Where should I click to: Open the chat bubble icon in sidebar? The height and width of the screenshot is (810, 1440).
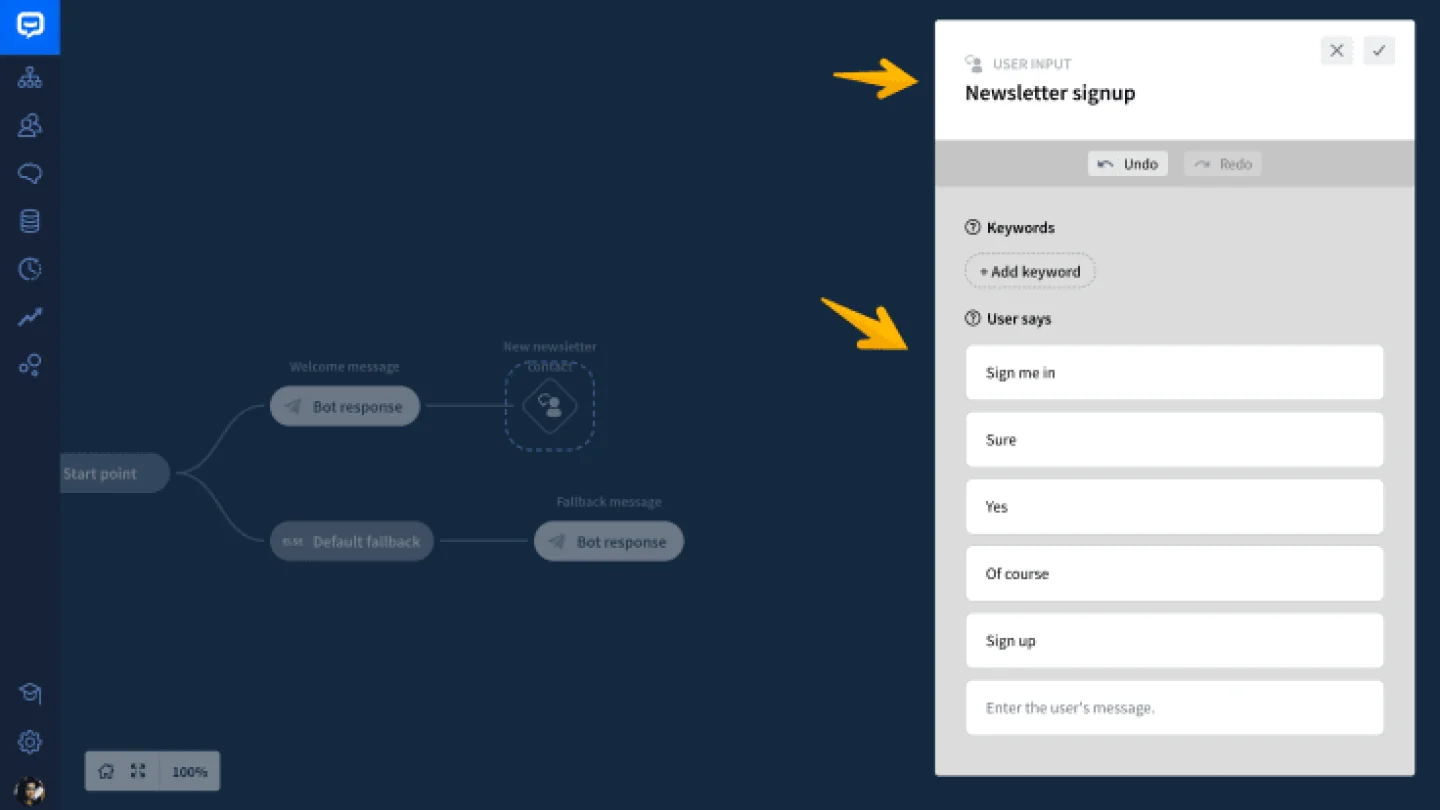[30, 173]
